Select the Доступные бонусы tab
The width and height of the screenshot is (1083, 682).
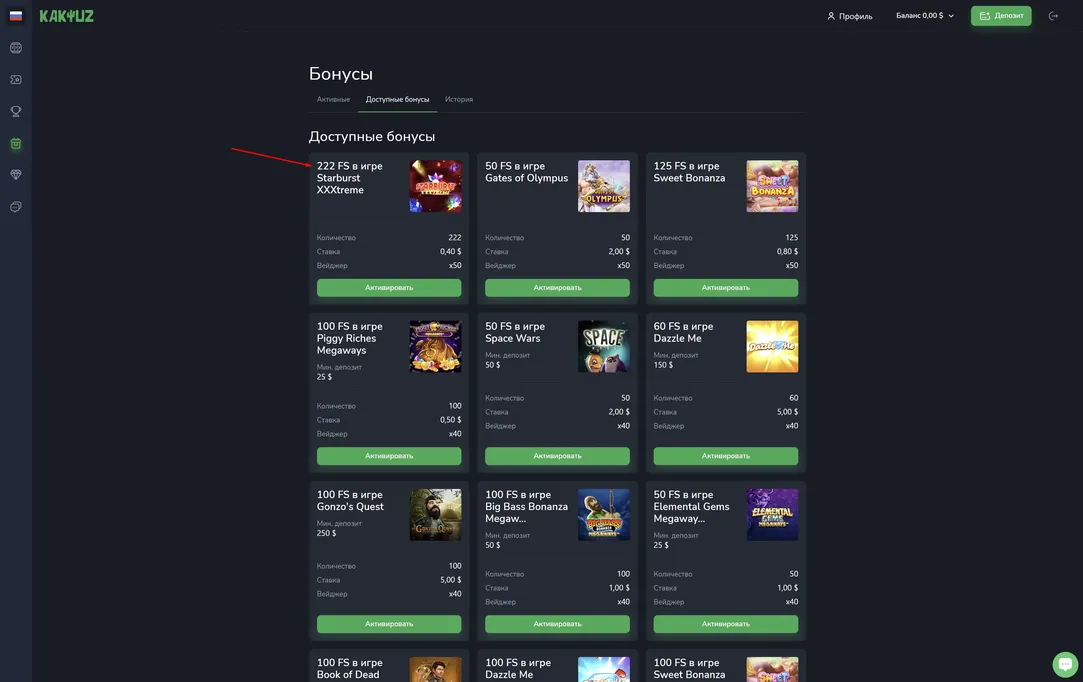(397, 100)
